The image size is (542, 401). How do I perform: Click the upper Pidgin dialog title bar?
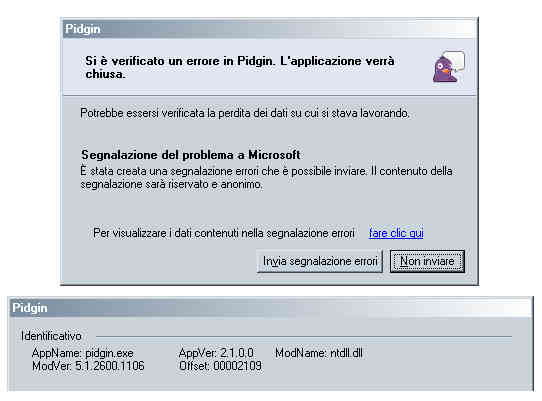(269, 29)
